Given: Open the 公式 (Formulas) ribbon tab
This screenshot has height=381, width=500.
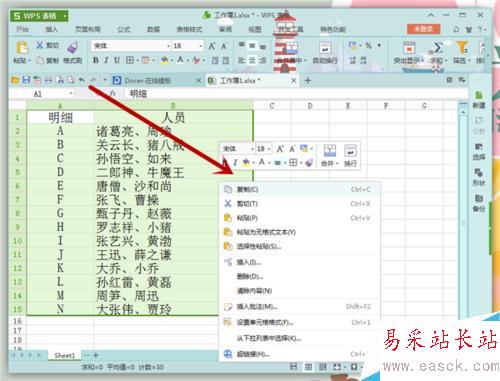Looking at the screenshot, I should pos(124,29).
